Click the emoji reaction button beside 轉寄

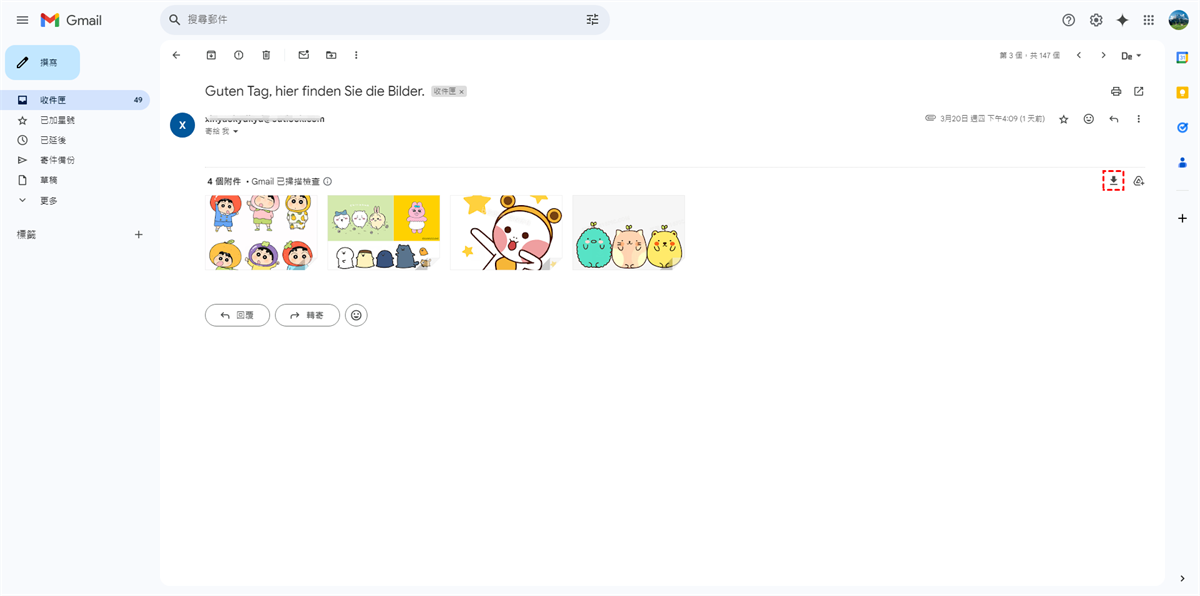[x=356, y=315]
